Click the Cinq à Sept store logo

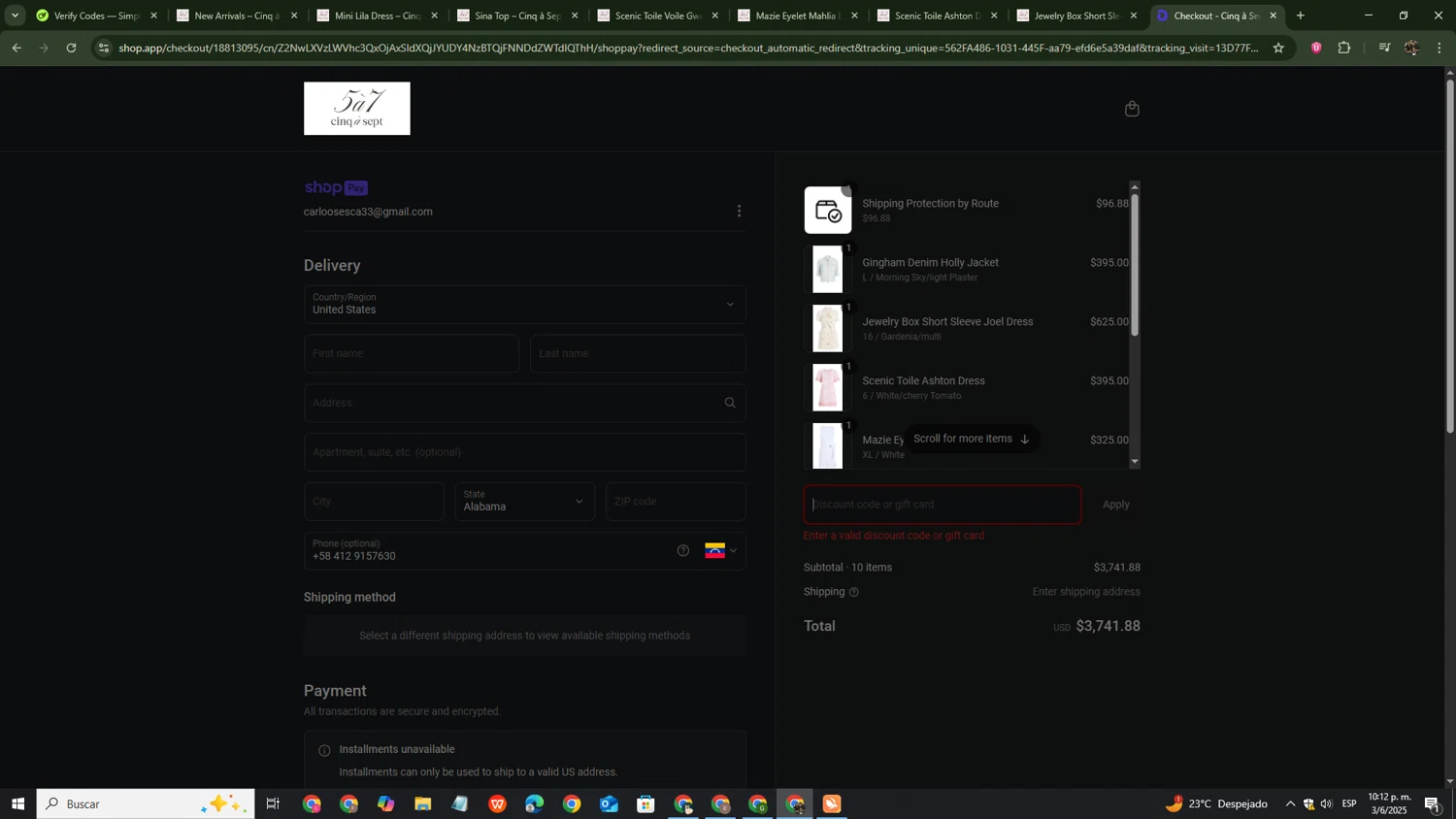(x=357, y=109)
